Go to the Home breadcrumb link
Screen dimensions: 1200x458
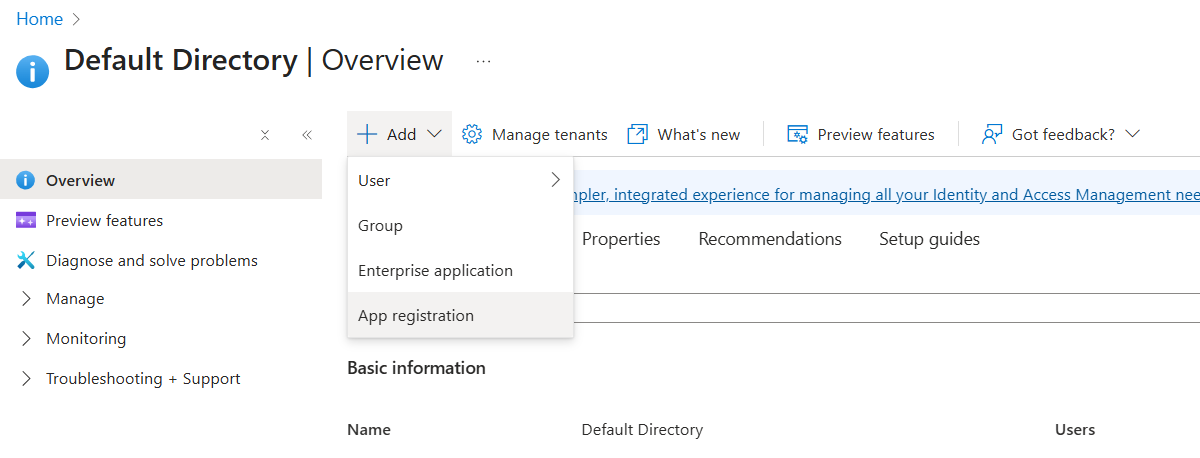(39, 19)
